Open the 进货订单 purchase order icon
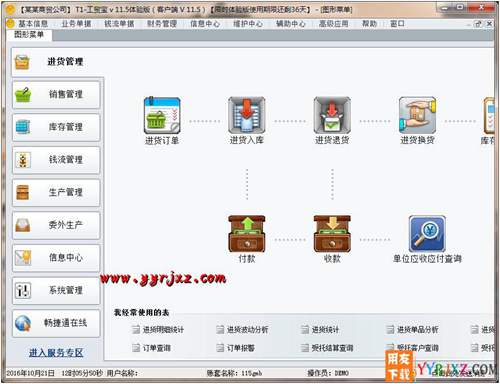 pyautogui.click(x=162, y=115)
